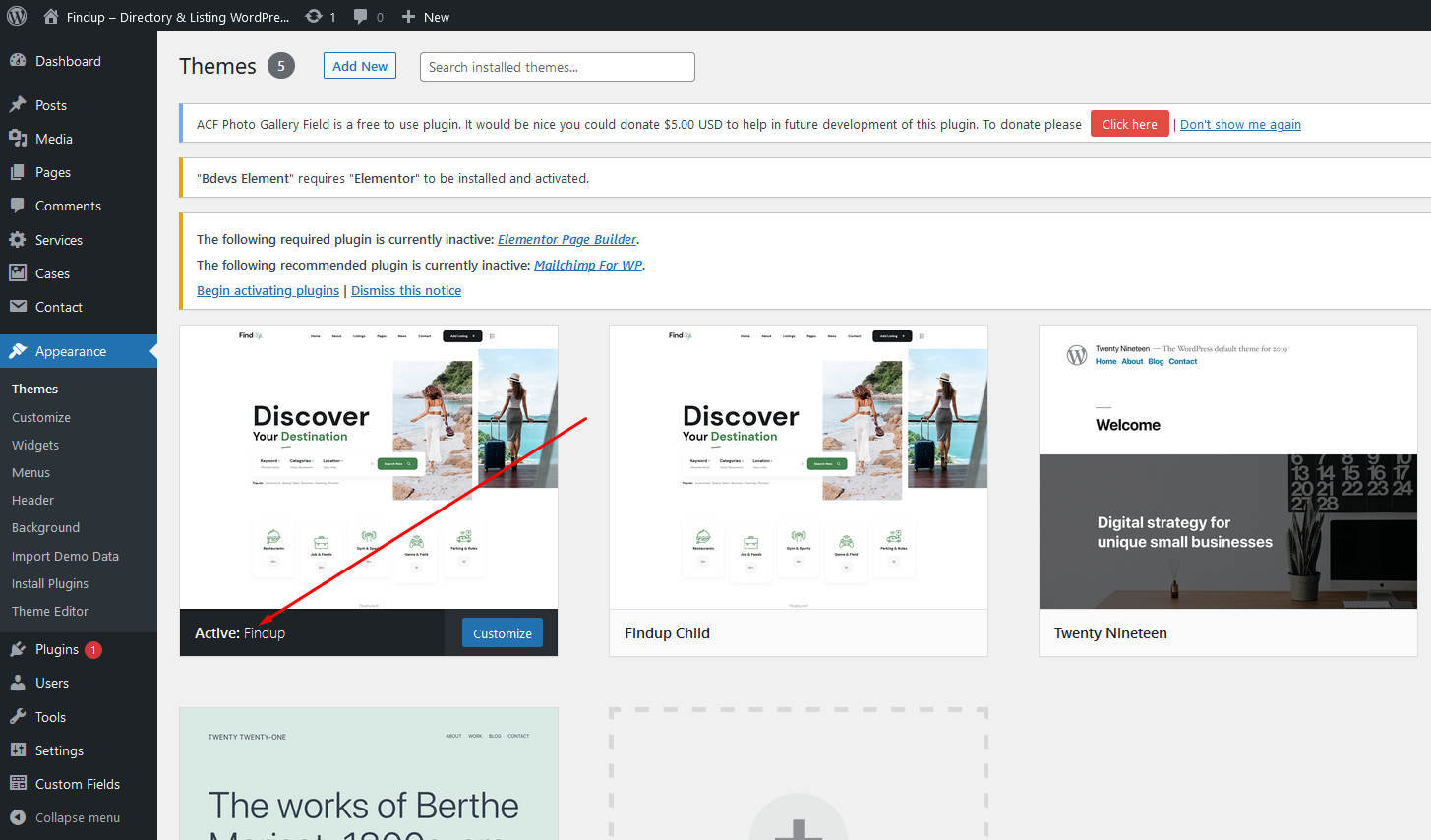Select Widgets under Appearance

pos(35,445)
